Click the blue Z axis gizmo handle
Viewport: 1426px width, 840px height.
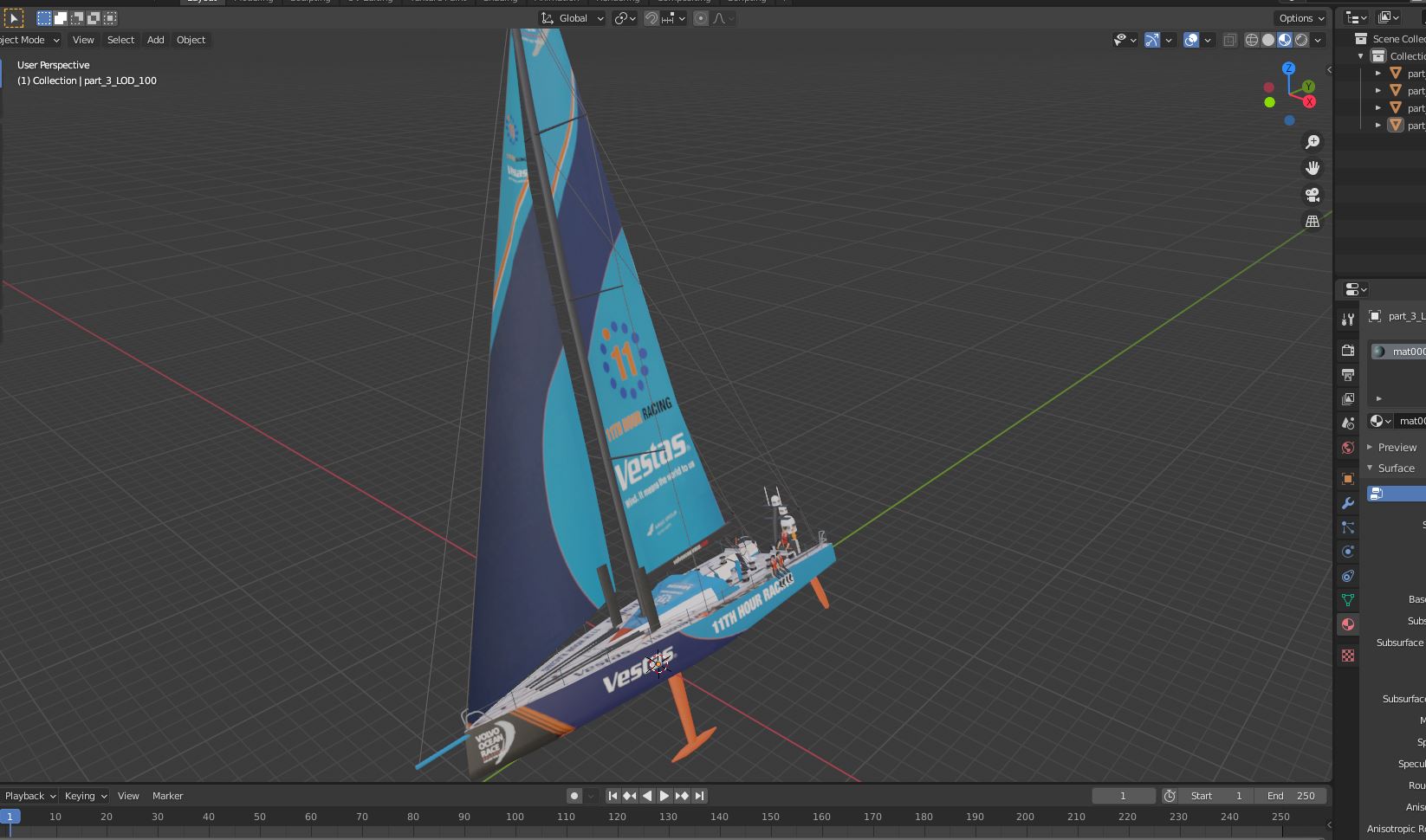pos(1289,68)
